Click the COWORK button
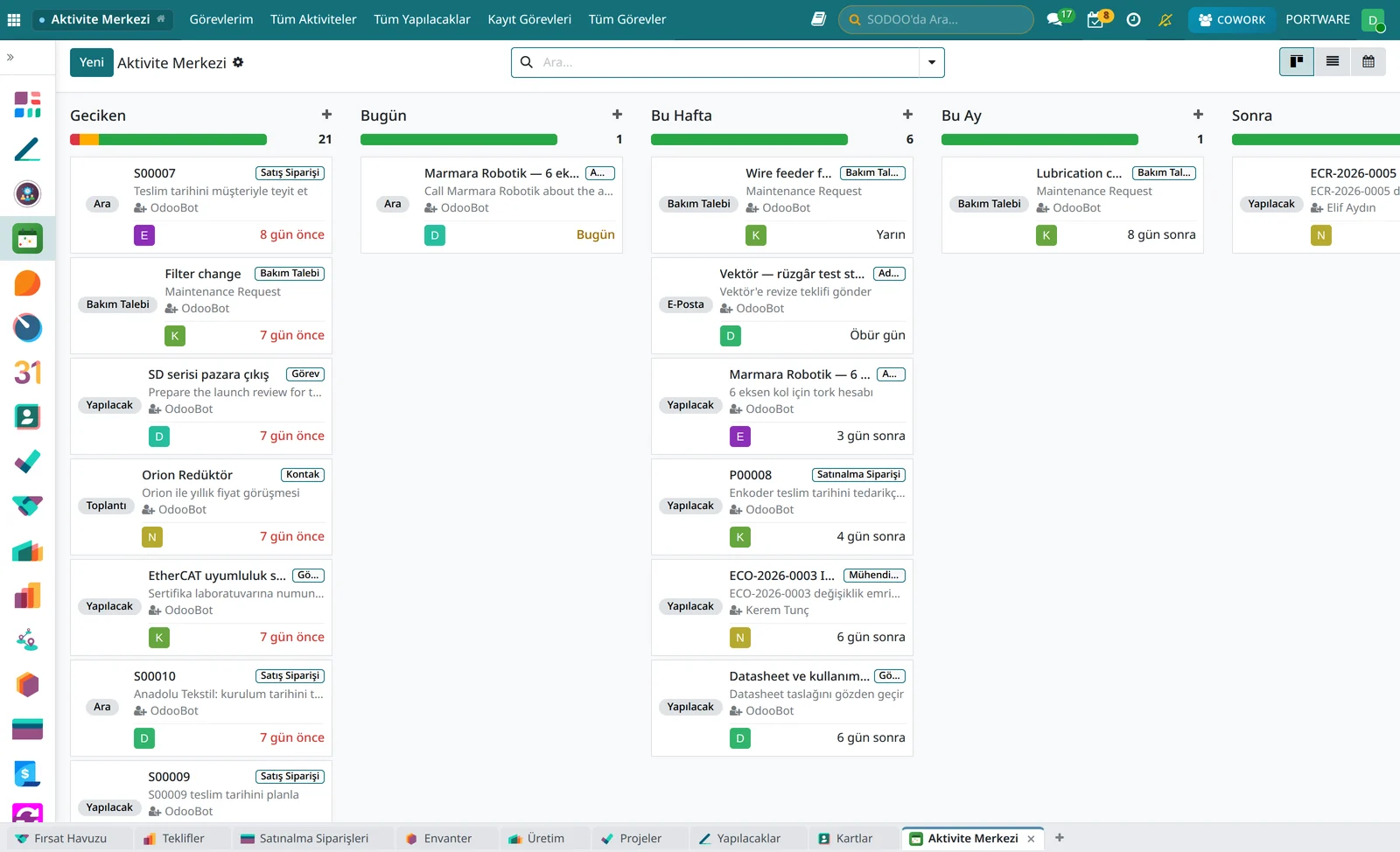This screenshot has height=852, width=1400. pyautogui.click(x=1232, y=19)
